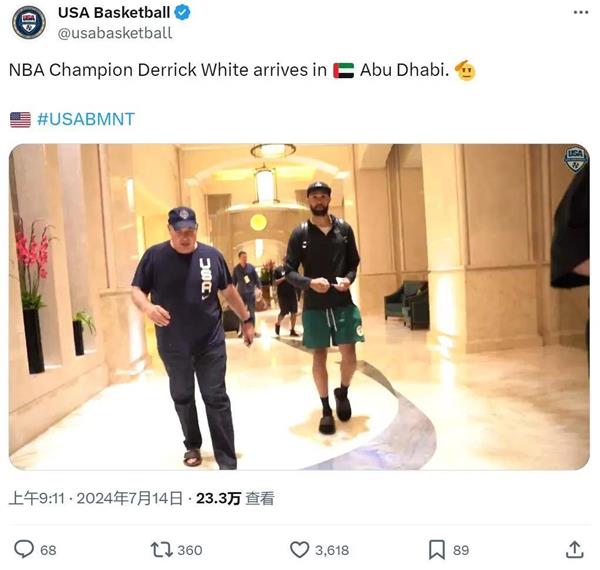View the 23.3万 查看 view count
The image size is (600, 570).
point(235,498)
